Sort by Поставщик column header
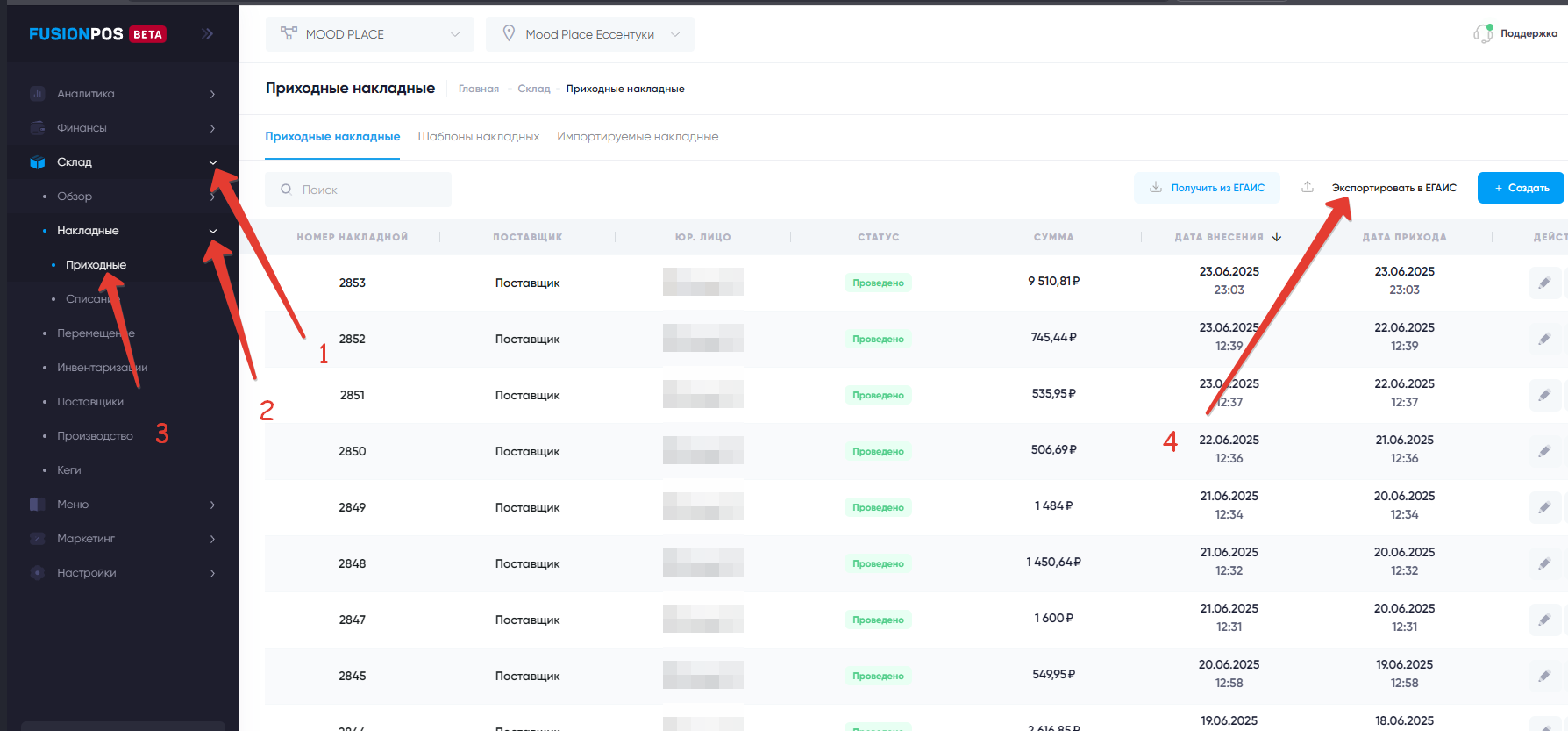 point(528,237)
